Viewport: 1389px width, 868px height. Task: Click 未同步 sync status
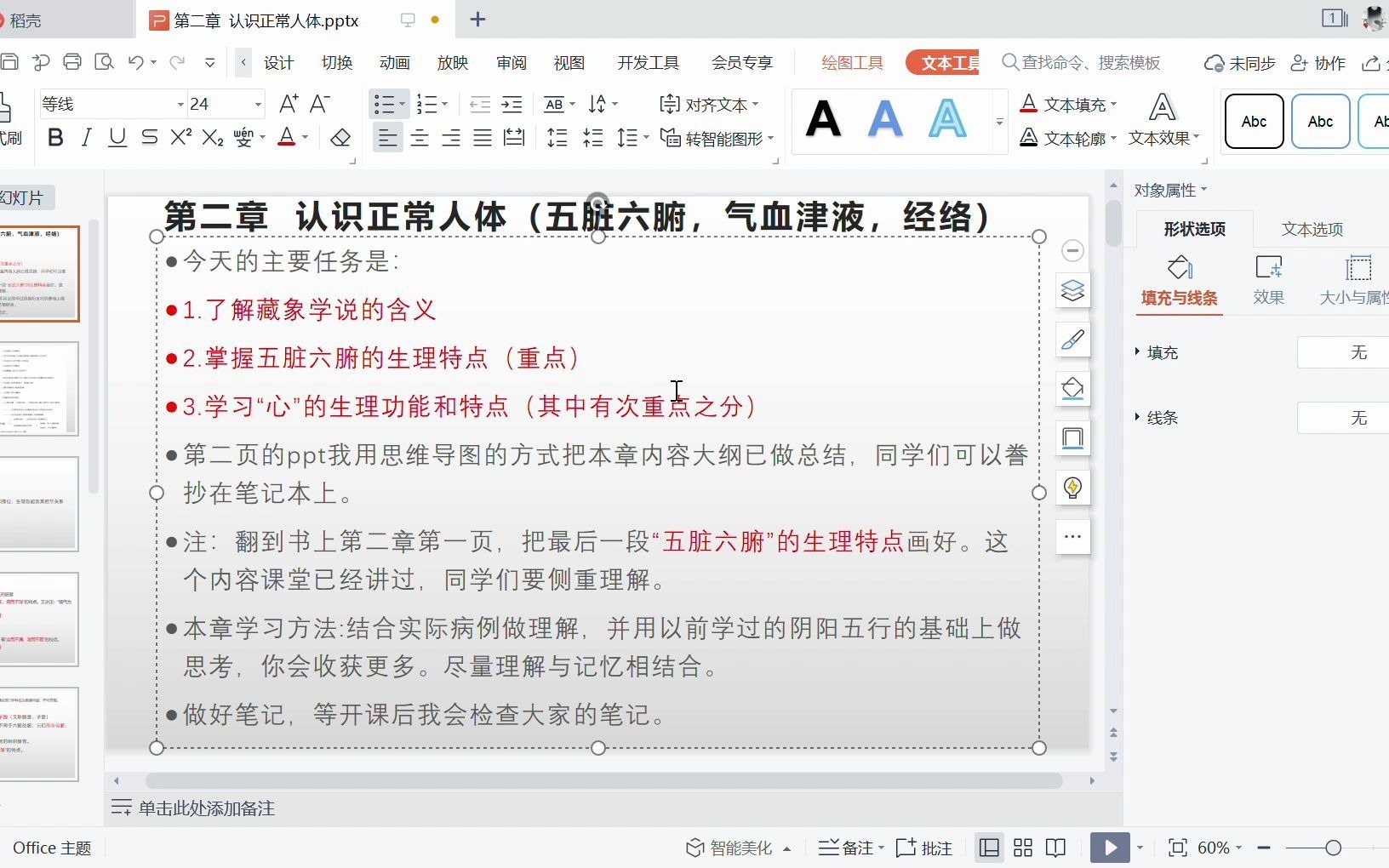1239,63
